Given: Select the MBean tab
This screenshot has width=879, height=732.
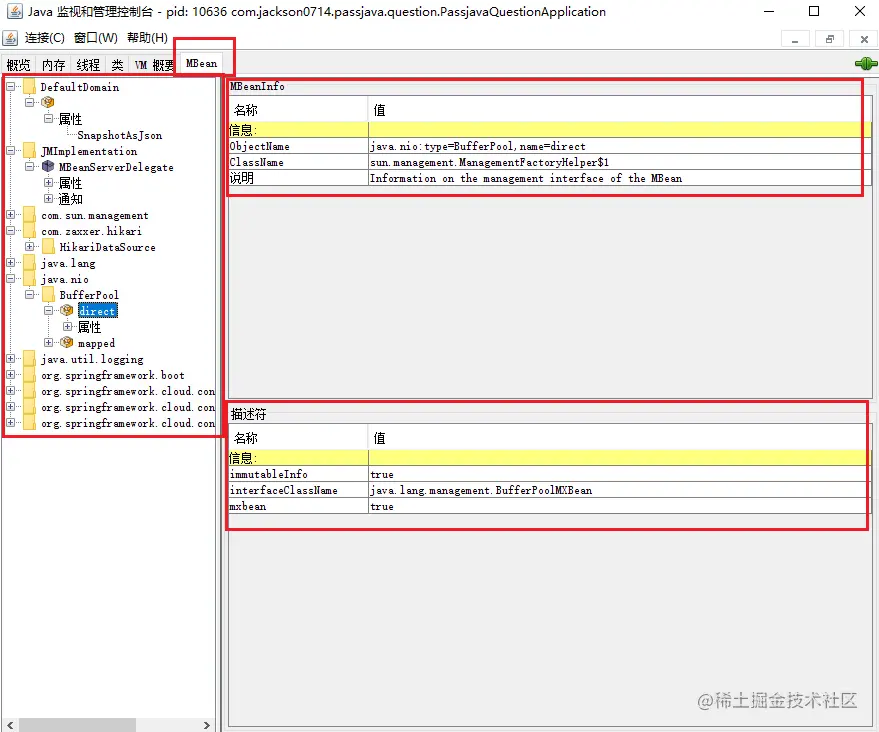Looking at the screenshot, I should click(201, 63).
